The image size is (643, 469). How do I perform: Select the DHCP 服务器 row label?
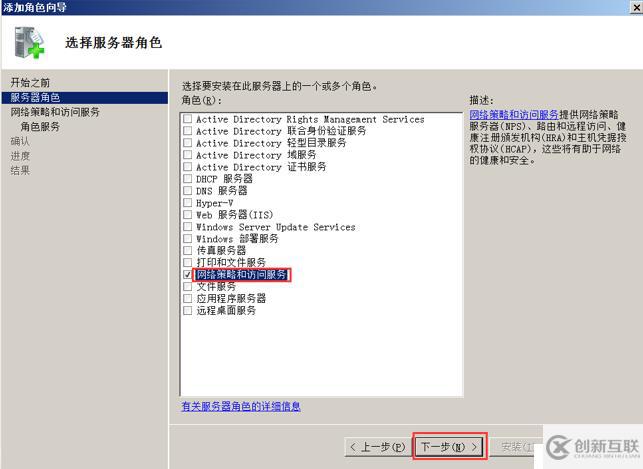click(224, 179)
